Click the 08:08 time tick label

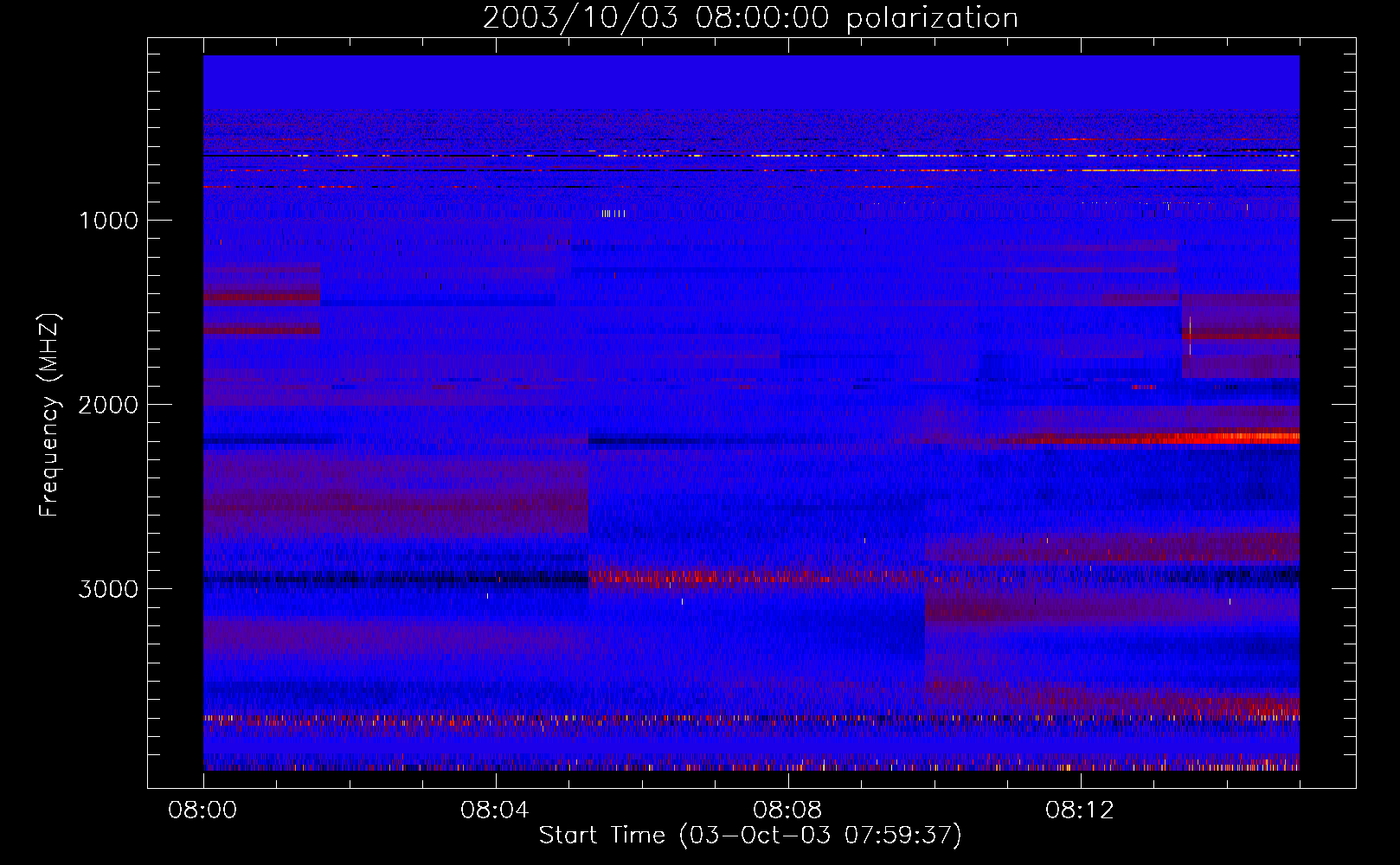click(x=787, y=811)
